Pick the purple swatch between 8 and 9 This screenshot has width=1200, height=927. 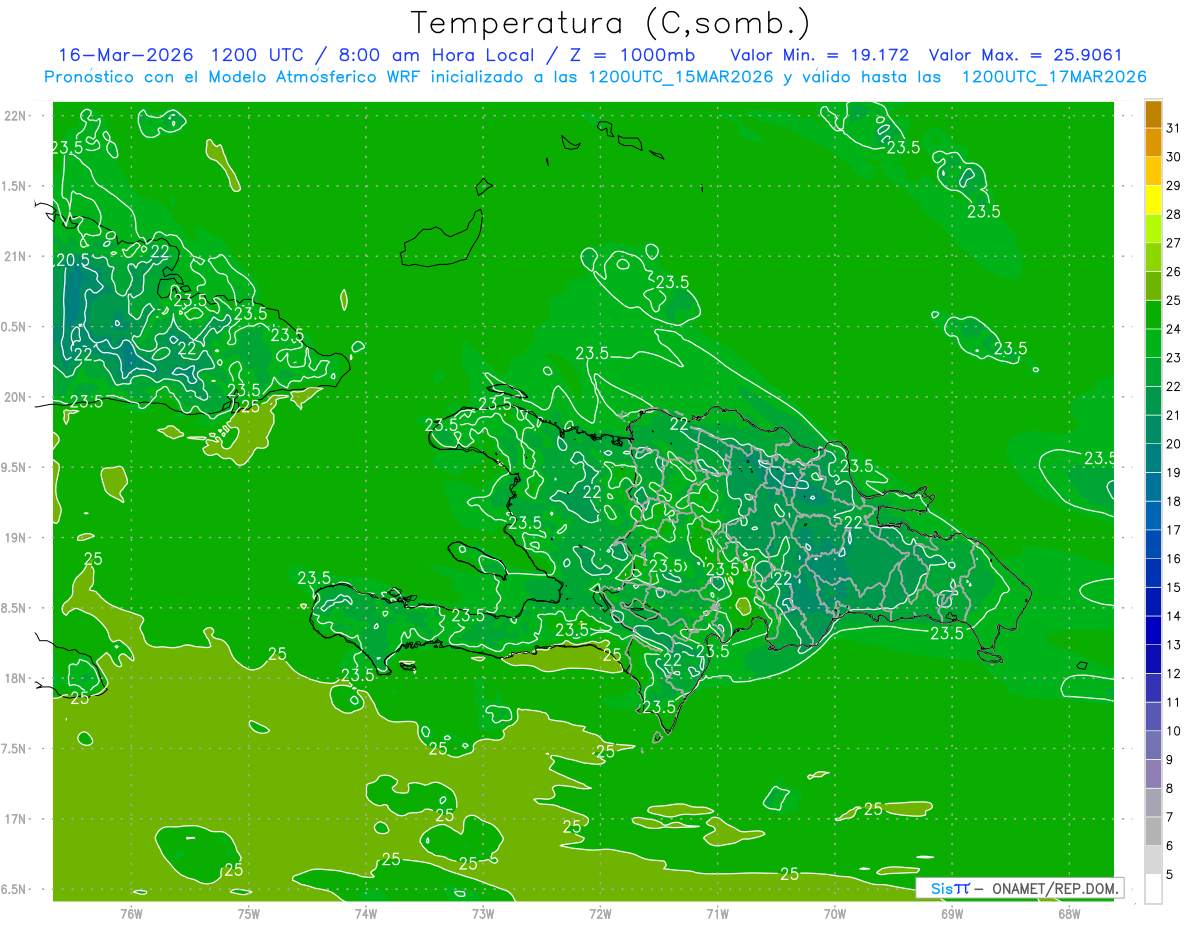point(1153,774)
